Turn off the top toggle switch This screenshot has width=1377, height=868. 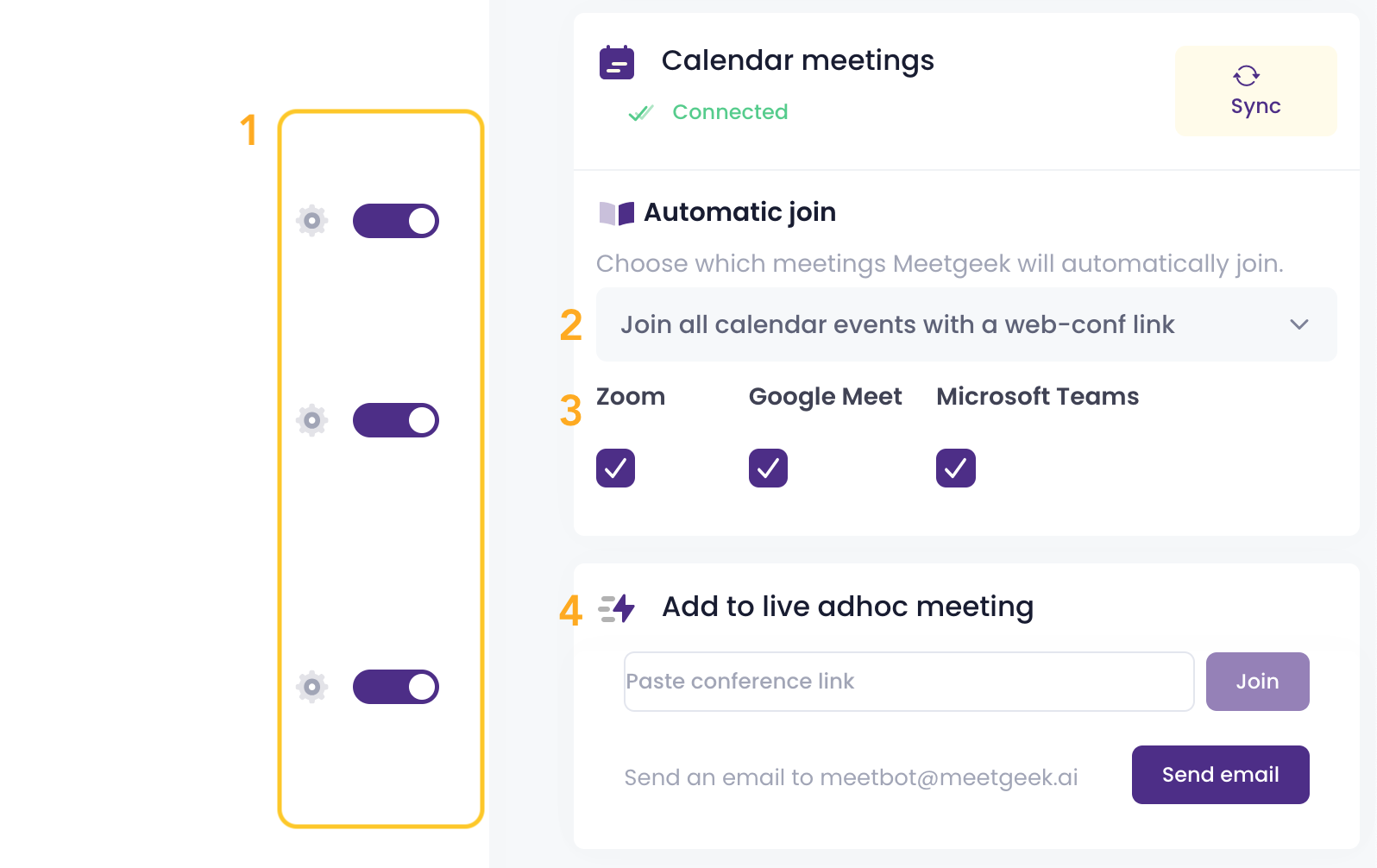point(396,221)
